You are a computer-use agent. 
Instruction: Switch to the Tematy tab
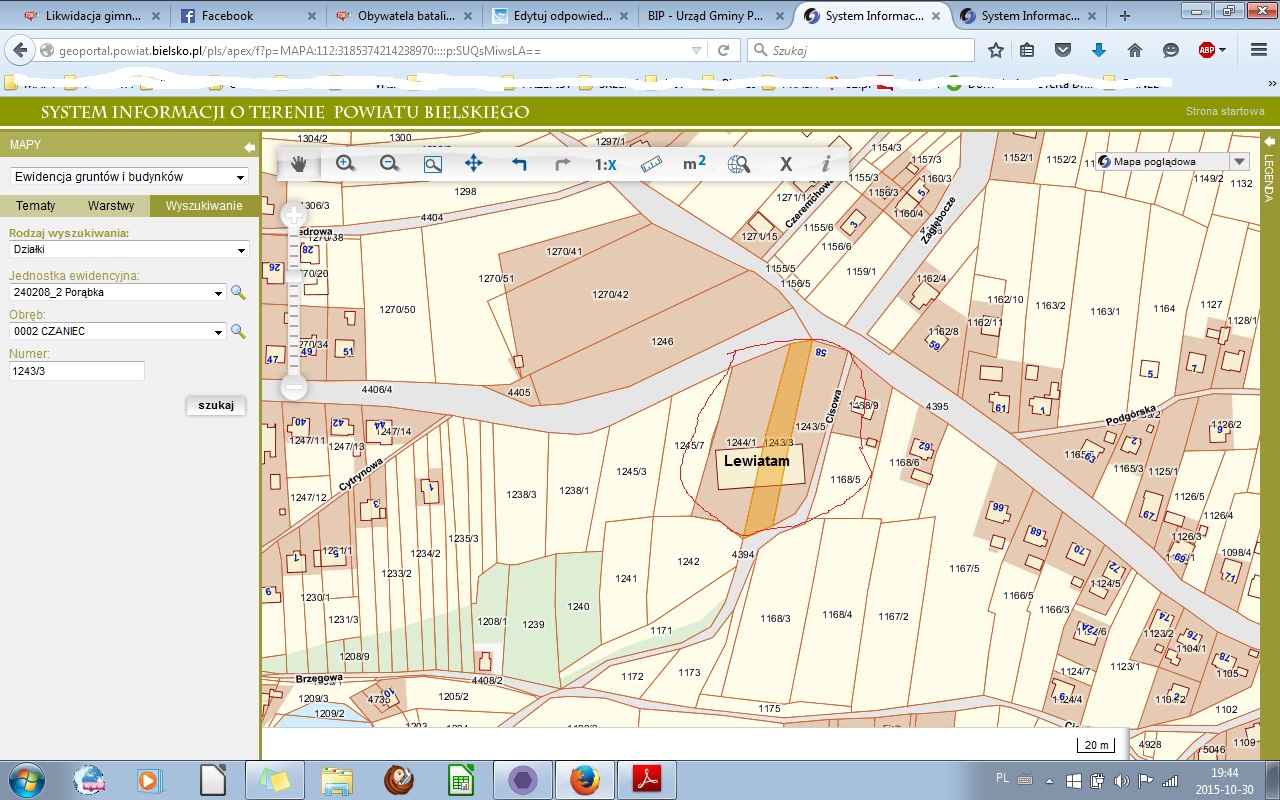(36, 206)
